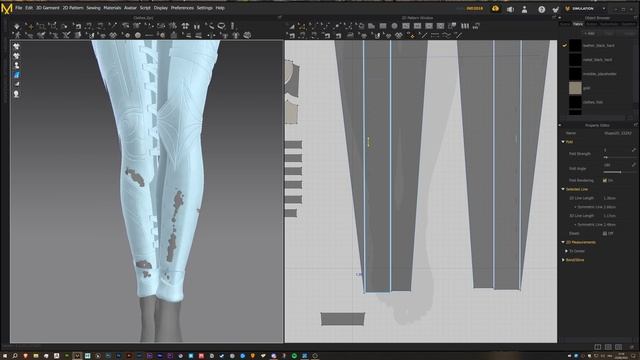The image size is (640, 360).
Task: Collapse the 2D Measurements section
Action: [x=563, y=242]
